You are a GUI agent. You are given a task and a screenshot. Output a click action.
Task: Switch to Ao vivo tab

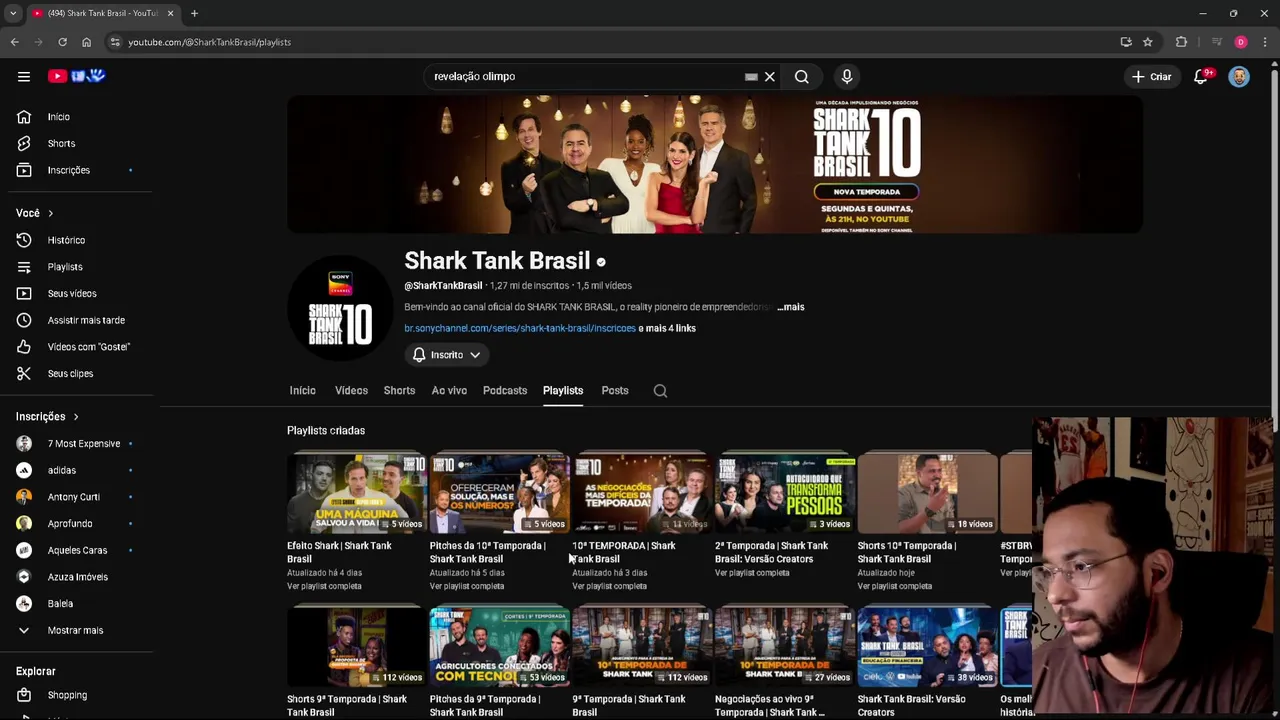click(x=449, y=391)
